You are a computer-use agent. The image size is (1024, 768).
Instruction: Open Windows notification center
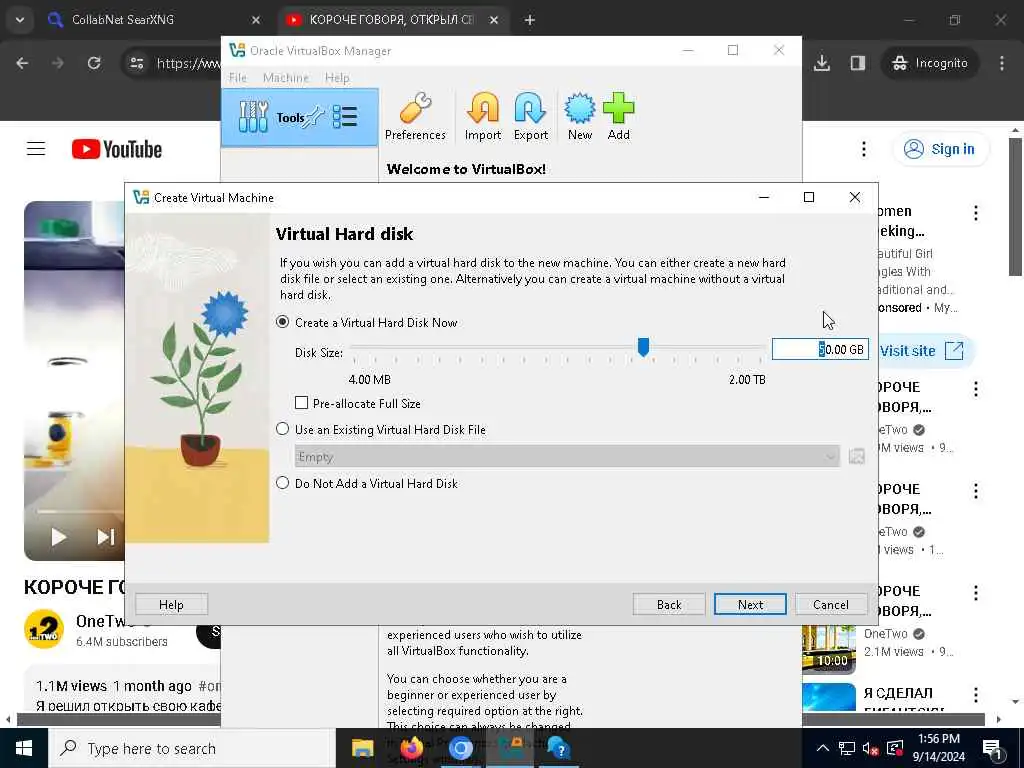(x=992, y=748)
